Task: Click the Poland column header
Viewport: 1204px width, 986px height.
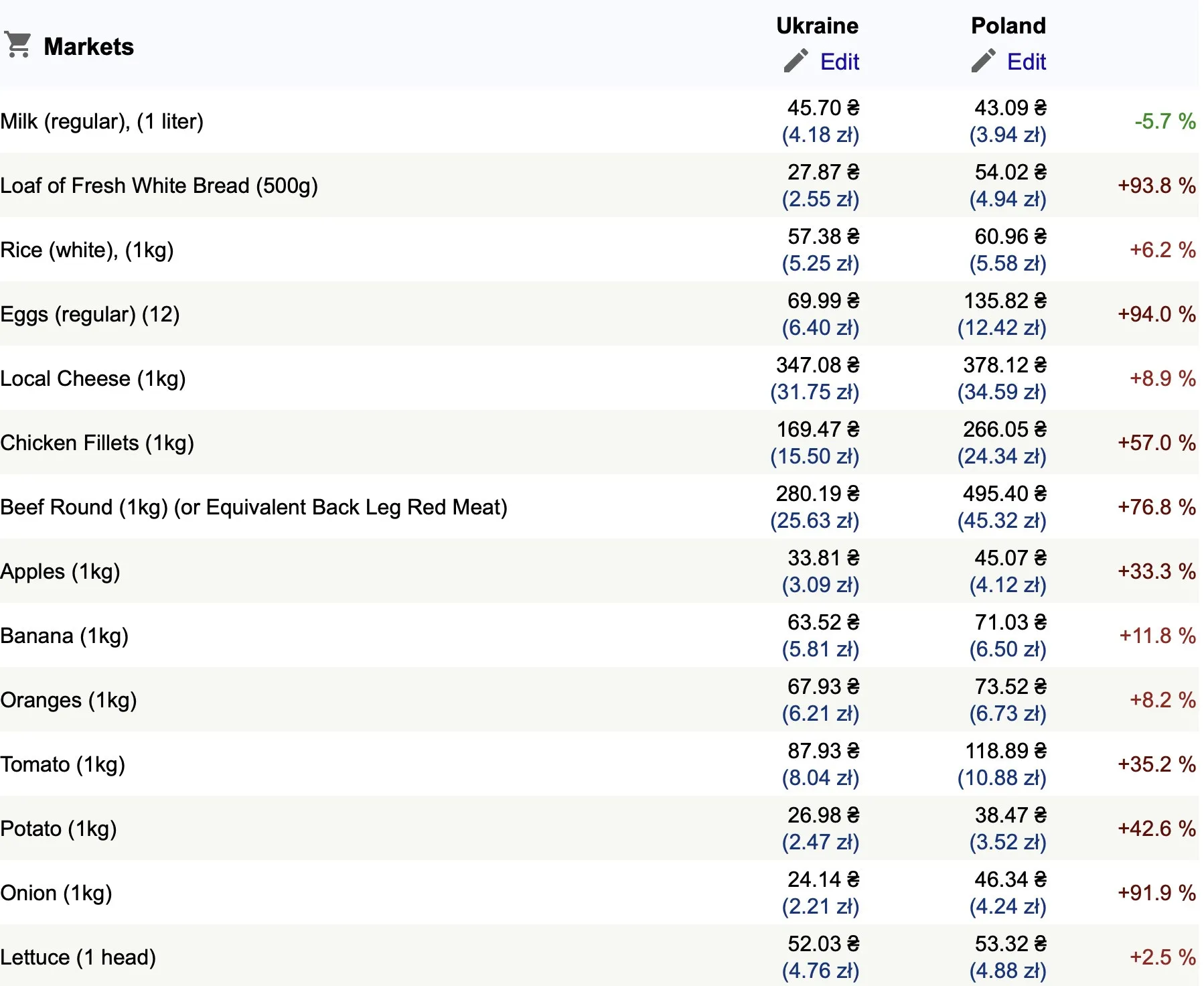Action: (x=1008, y=25)
